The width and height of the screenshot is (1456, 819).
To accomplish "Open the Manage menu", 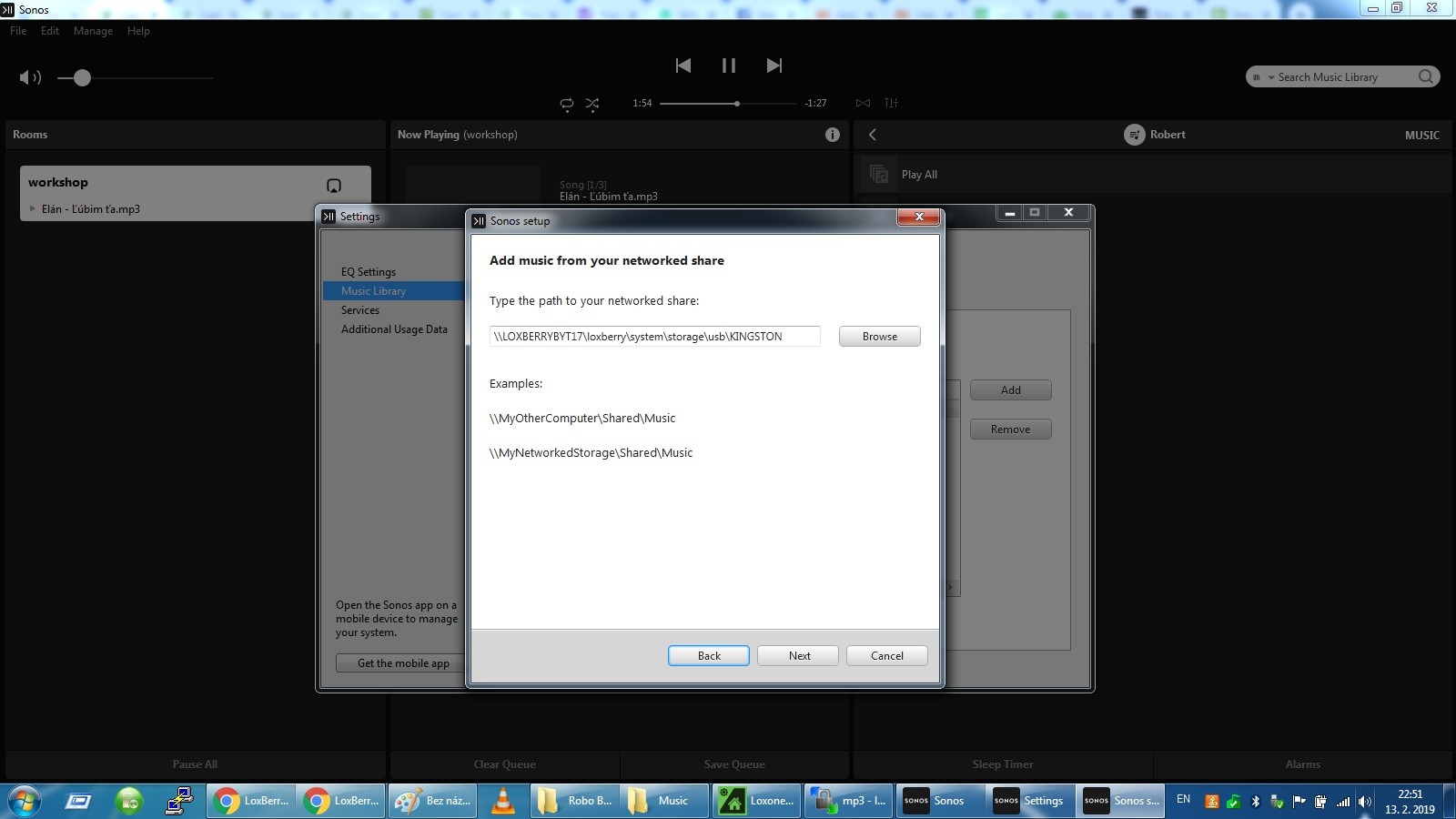I will 93,31.
